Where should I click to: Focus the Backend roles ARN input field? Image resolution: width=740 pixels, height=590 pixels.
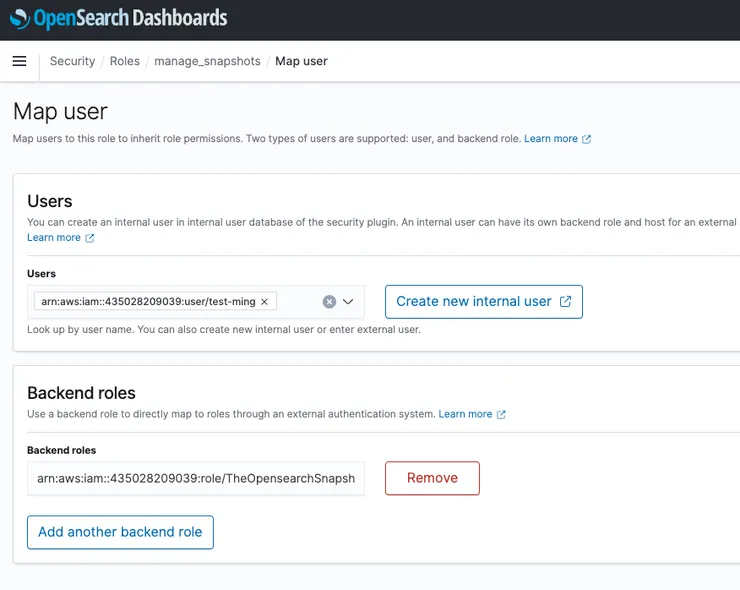point(196,478)
